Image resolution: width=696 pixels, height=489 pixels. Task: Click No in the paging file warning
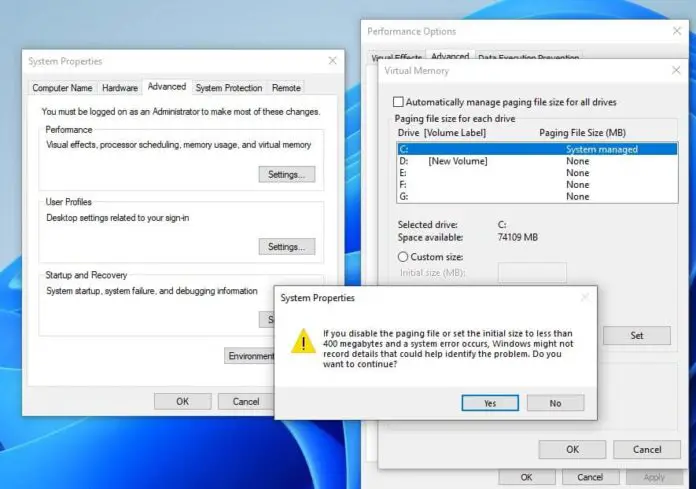pos(555,403)
